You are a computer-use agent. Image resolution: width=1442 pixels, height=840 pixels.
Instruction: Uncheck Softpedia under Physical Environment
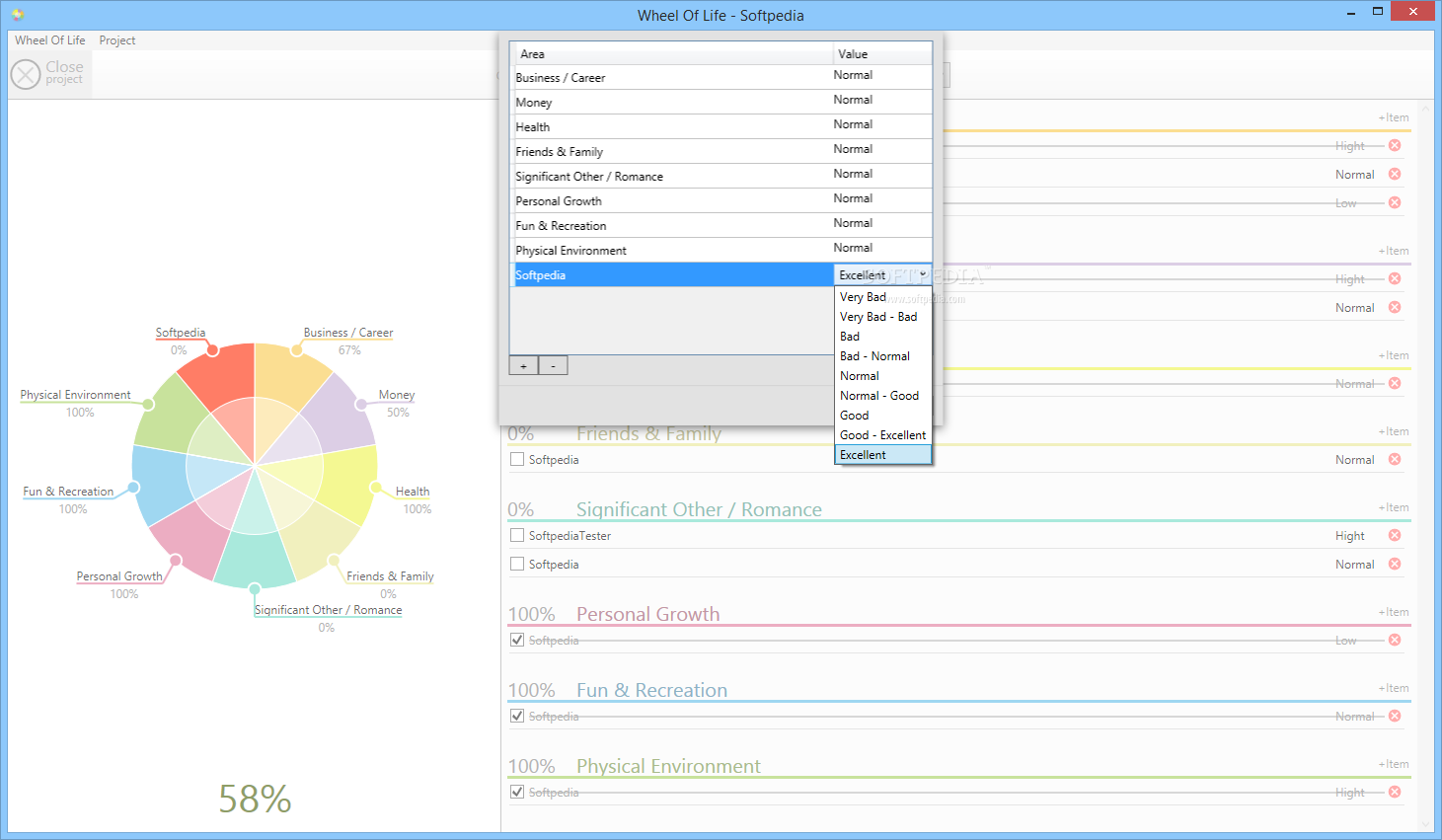517,792
